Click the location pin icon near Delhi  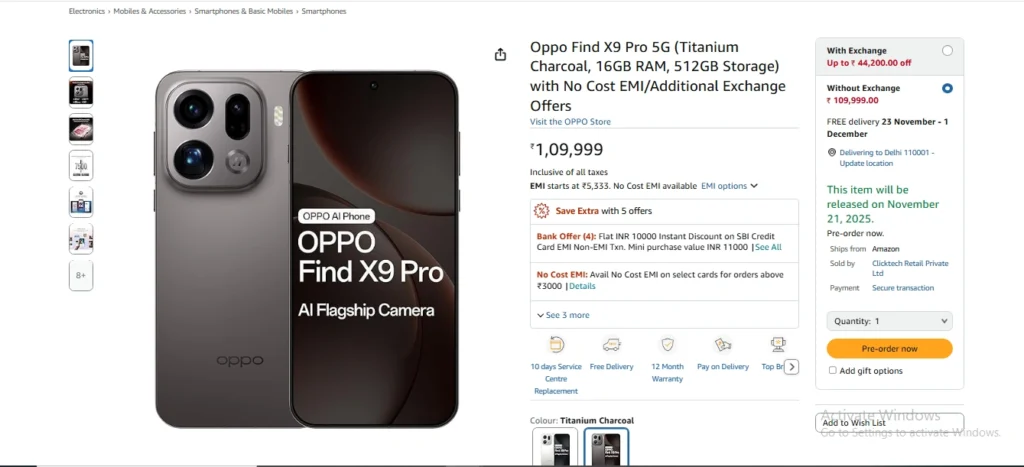click(832, 153)
